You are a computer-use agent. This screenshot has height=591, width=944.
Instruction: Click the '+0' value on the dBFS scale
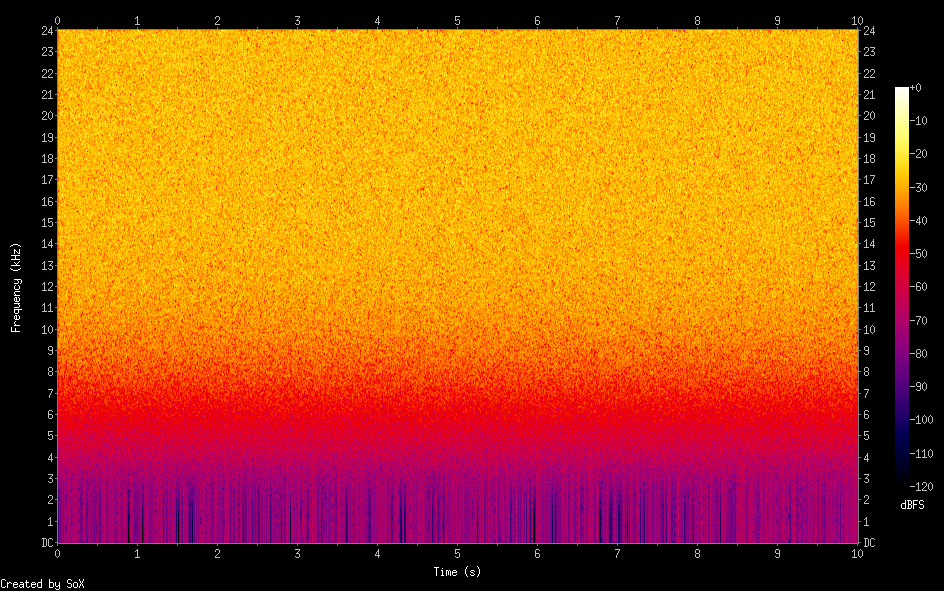click(x=915, y=88)
